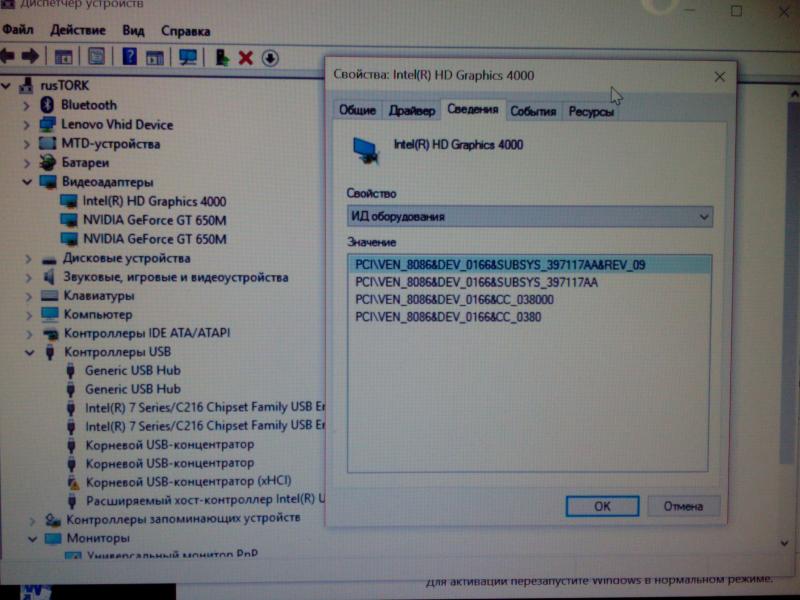Click the back arrow in the toolbar
Viewport: 800px width, 600px height.
click(x=8, y=57)
